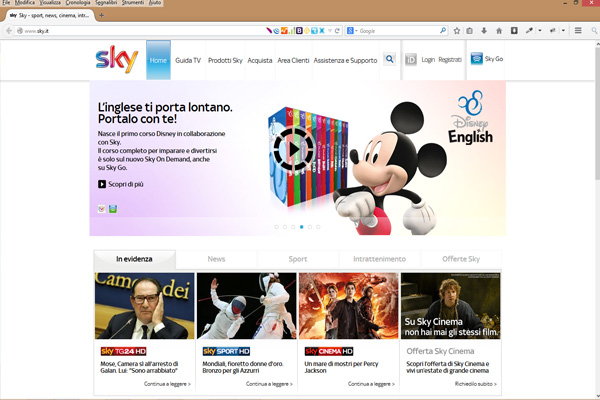Click the purple B icon in address bar

point(299,31)
